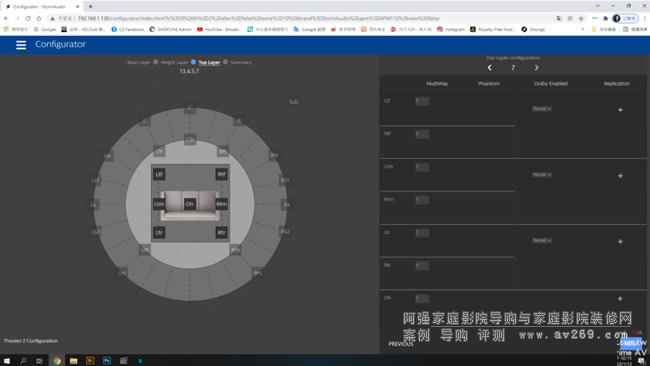Select the Oh overhead speaker icon
The width and height of the screenshot is (650, 366).
(x=189, y=204)
